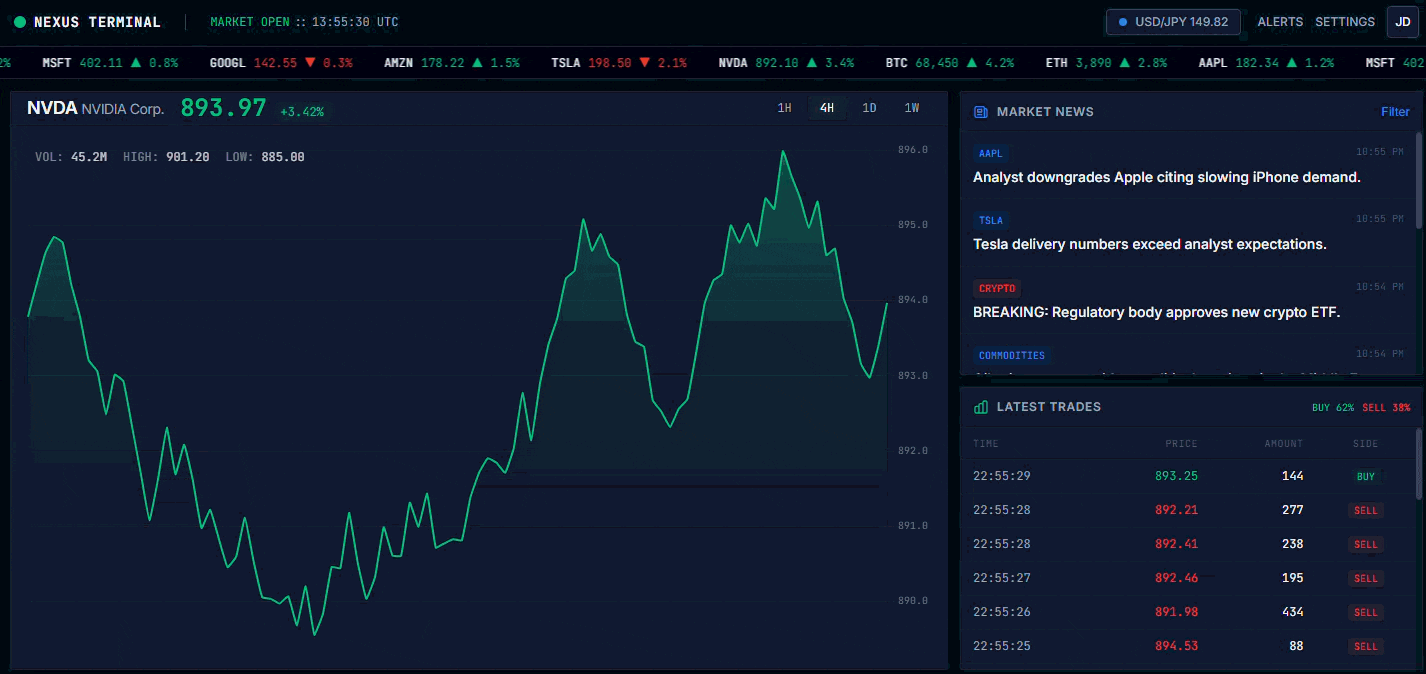This screenshot has height=674, width=1426.
Task: Open the crypto ETF breaking news headline
Action: pos(1156,312)
